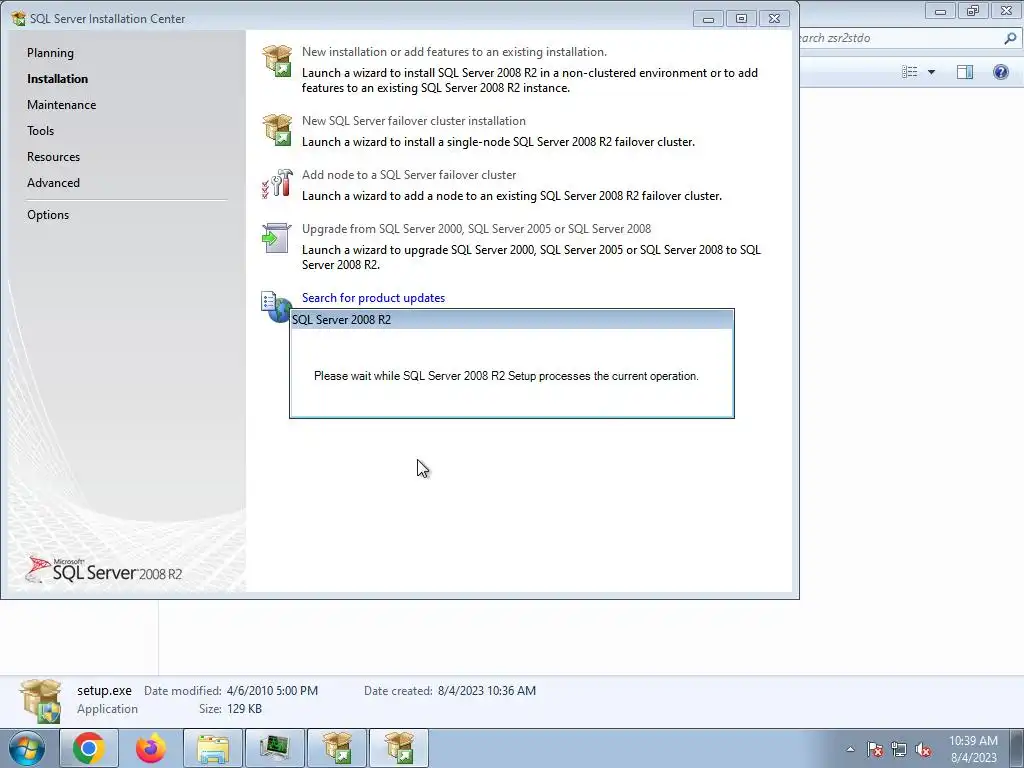The image size is (1024, 768).
Task: Open the Windows Start button
Action: pyautogui.click(x=27, y=748)
